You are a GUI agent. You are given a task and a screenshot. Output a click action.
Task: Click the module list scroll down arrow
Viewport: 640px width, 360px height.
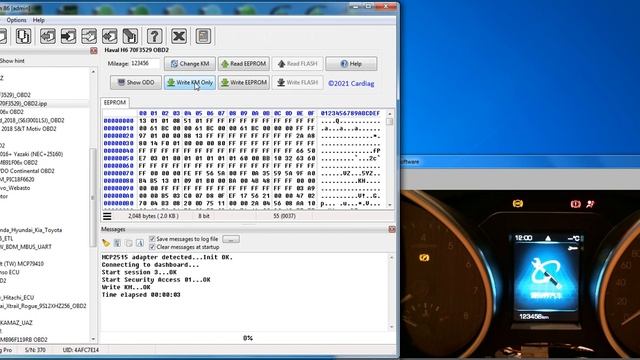point(93,339)
